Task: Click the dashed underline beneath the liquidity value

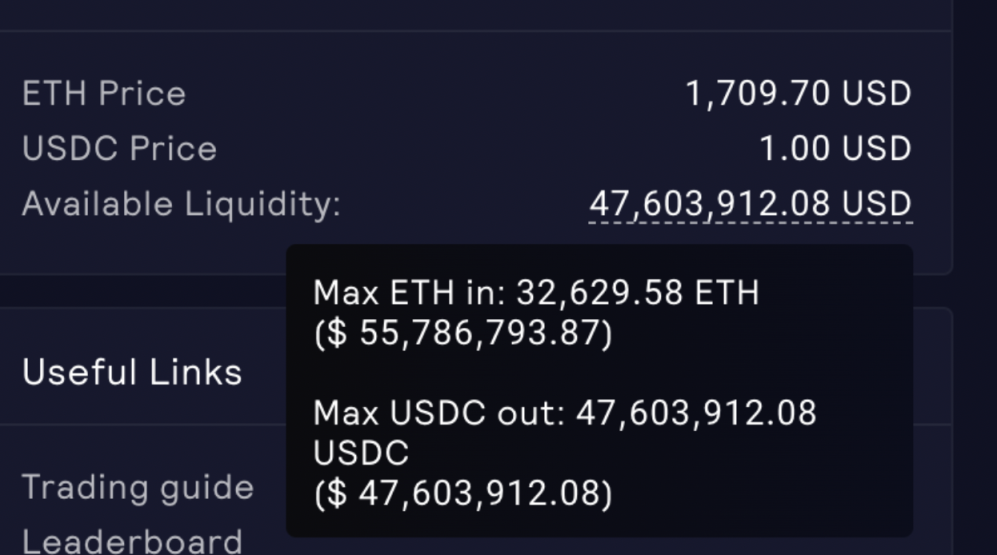Action: (x=750, y=222)
